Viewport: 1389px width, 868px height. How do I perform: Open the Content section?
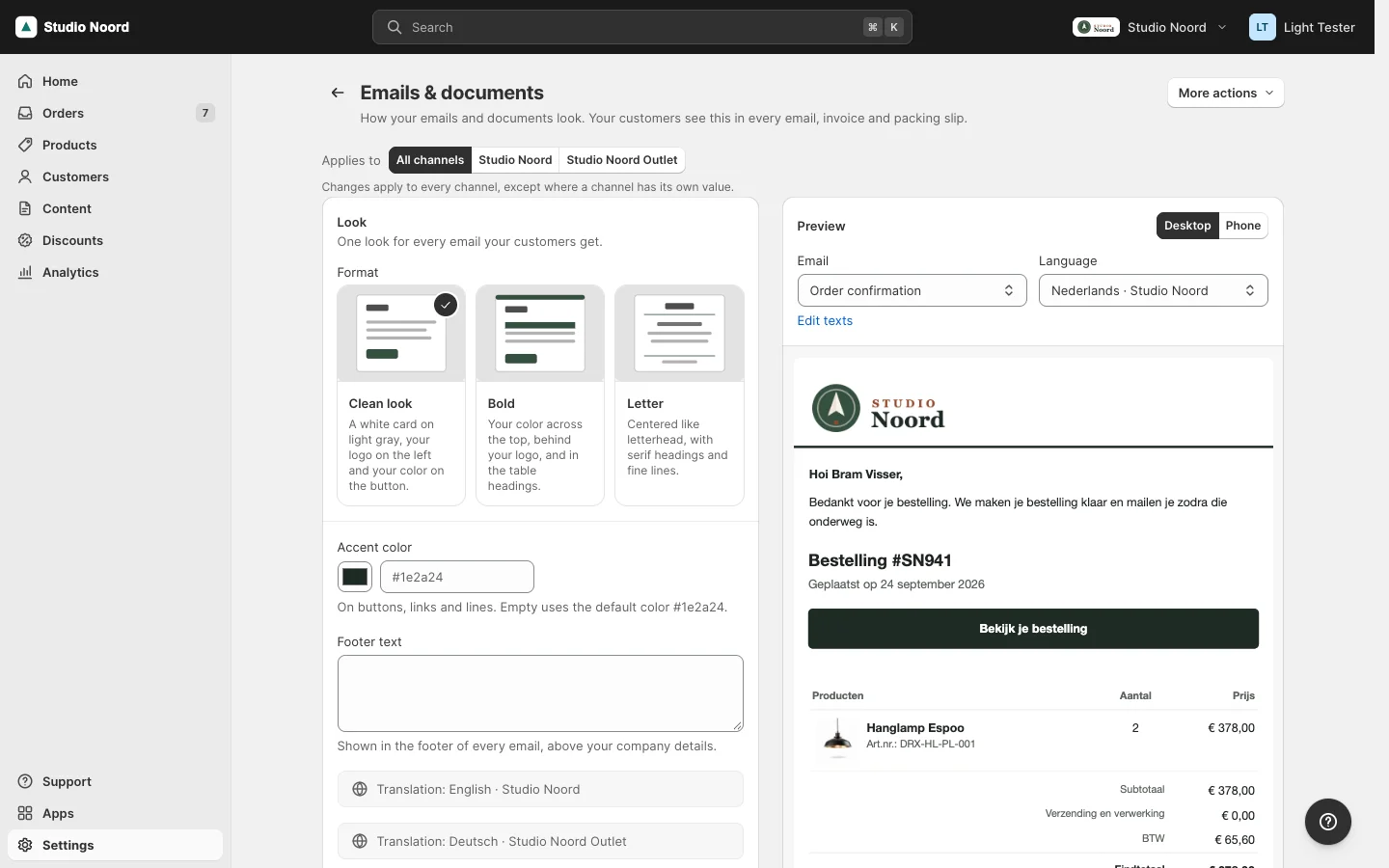coord(115,208)
